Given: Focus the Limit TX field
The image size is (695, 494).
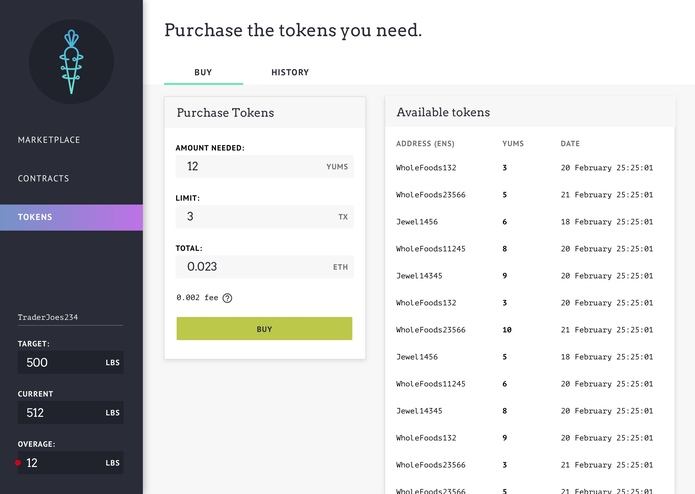Looking at the screenshot, I should 264,217.
